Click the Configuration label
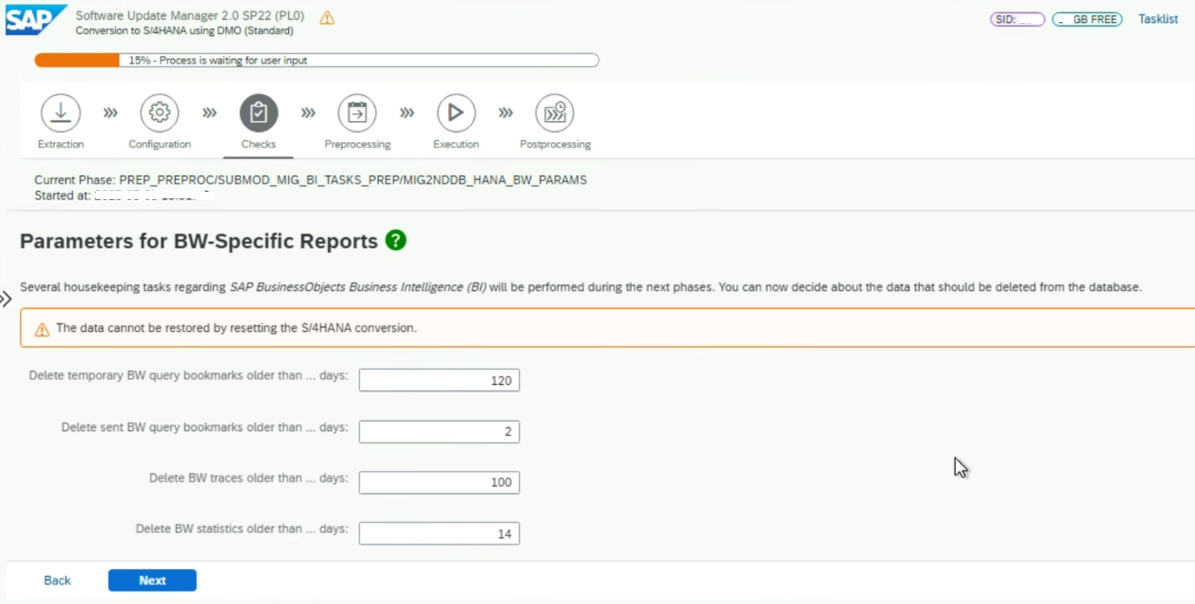Image resolution: width=1195 pixels, height=604 pixels. pyautogui.click(x=159, y=144)
